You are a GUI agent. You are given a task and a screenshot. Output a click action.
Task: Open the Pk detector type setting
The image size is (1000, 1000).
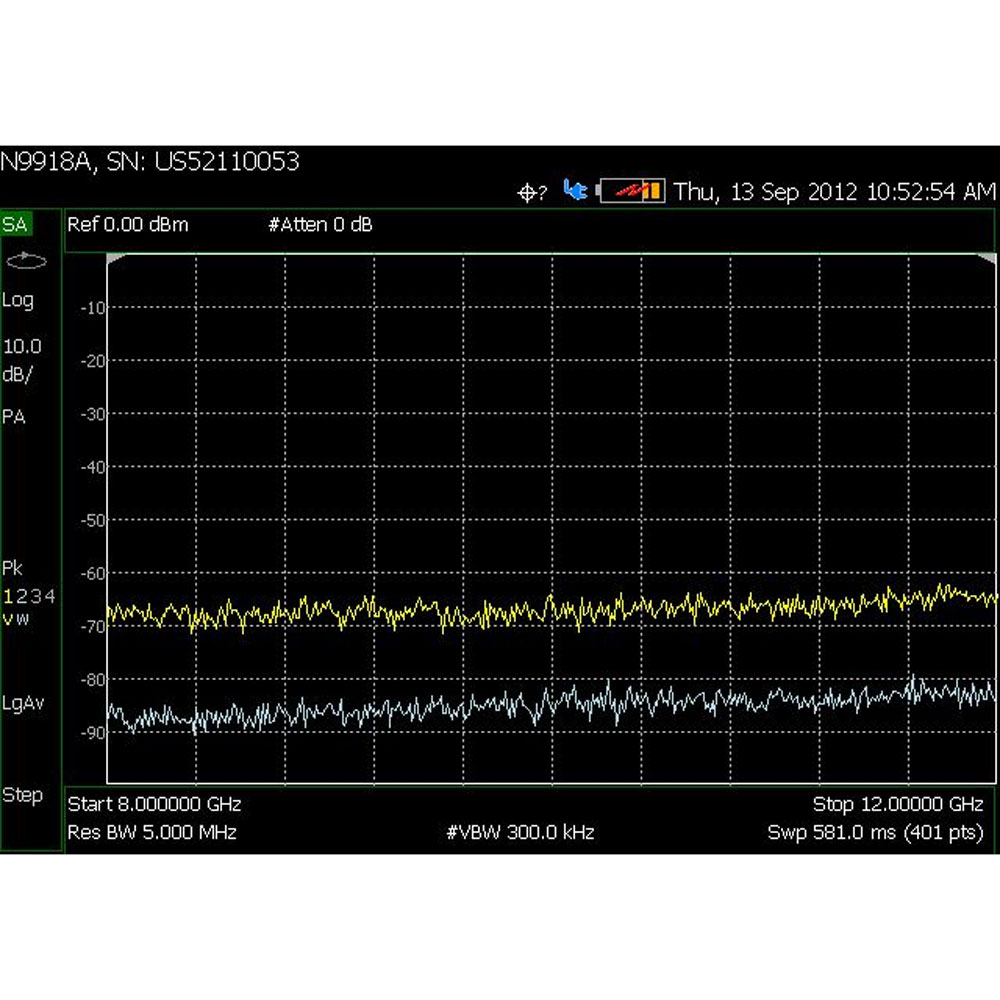(x=13, y=569)
